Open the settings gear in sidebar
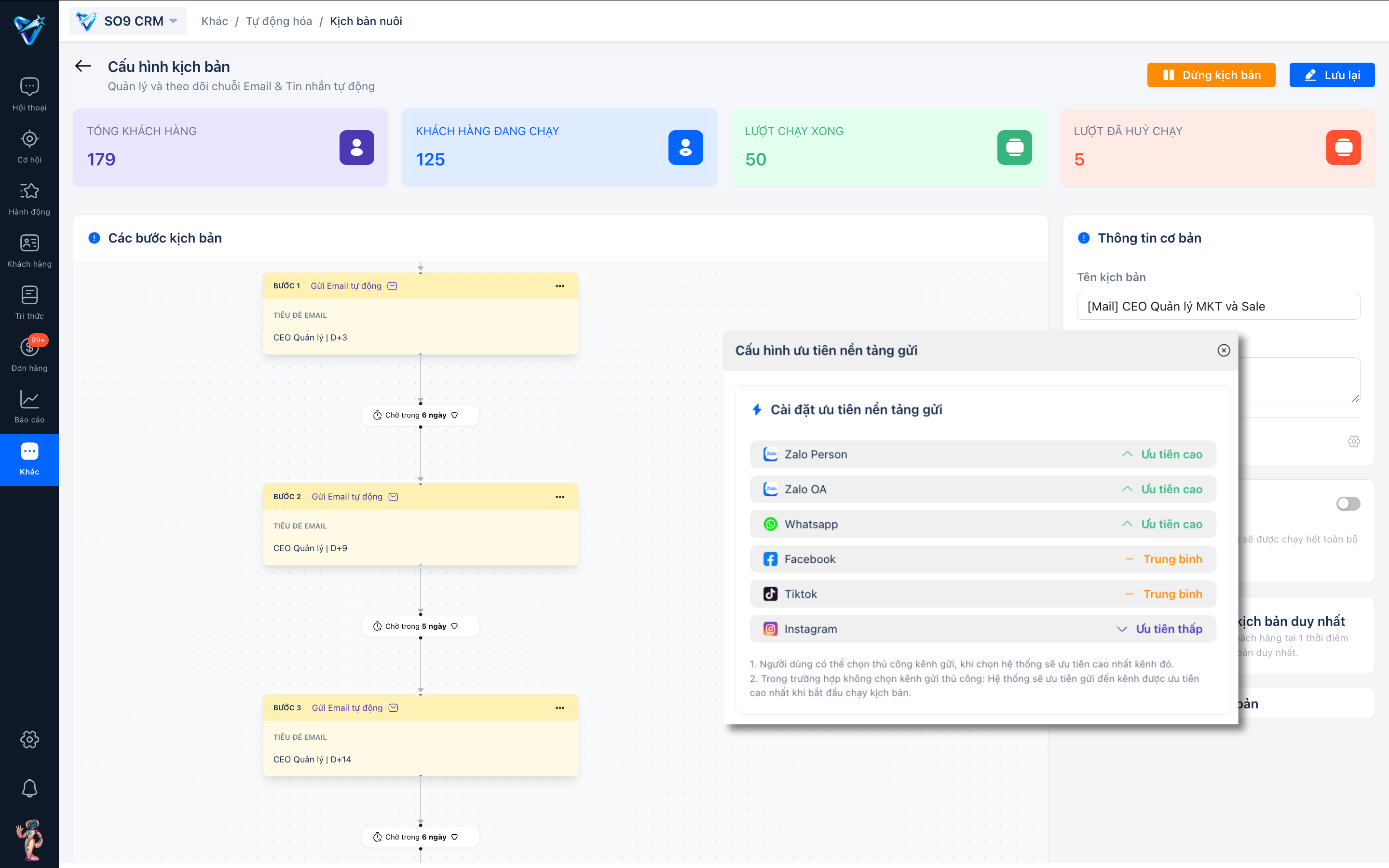Image resolution: width=1389 pixels, height=868 pixels. click(x=29, y=739)
